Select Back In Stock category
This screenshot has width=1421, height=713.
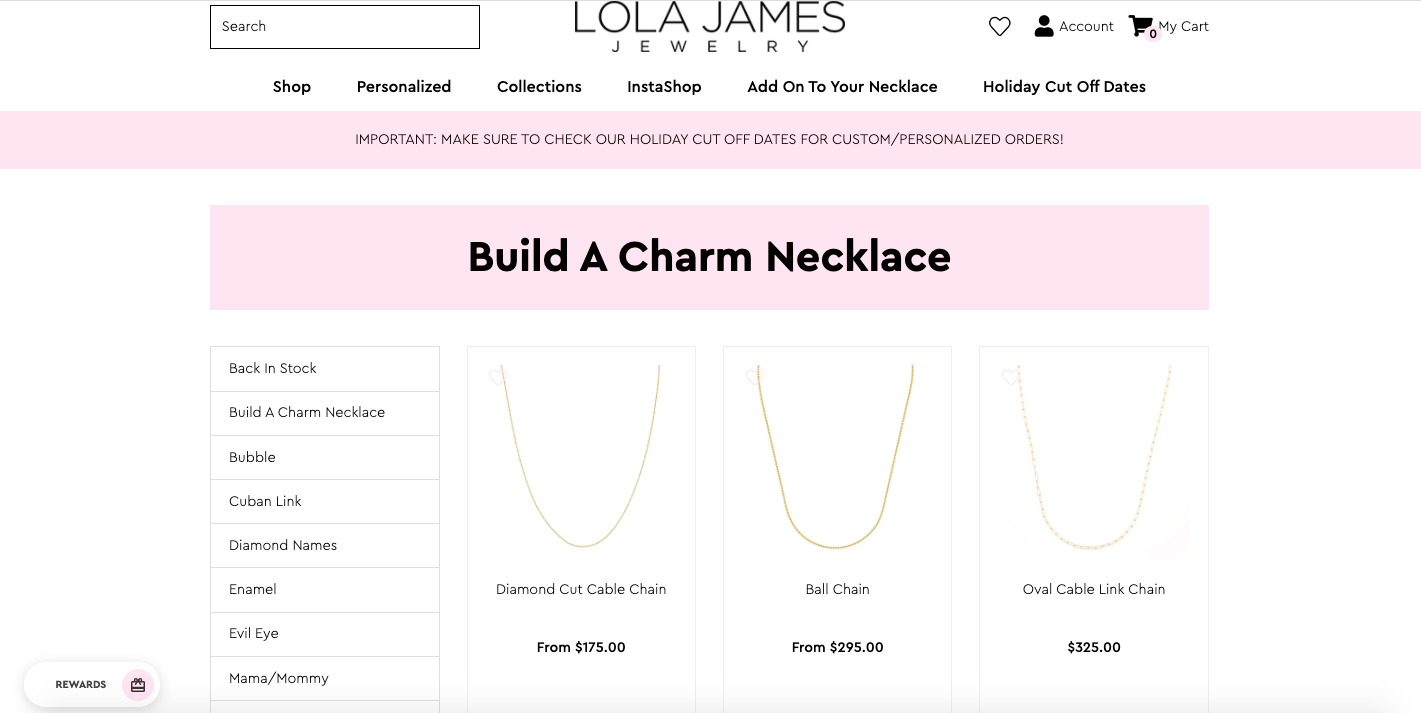[273, 369]
